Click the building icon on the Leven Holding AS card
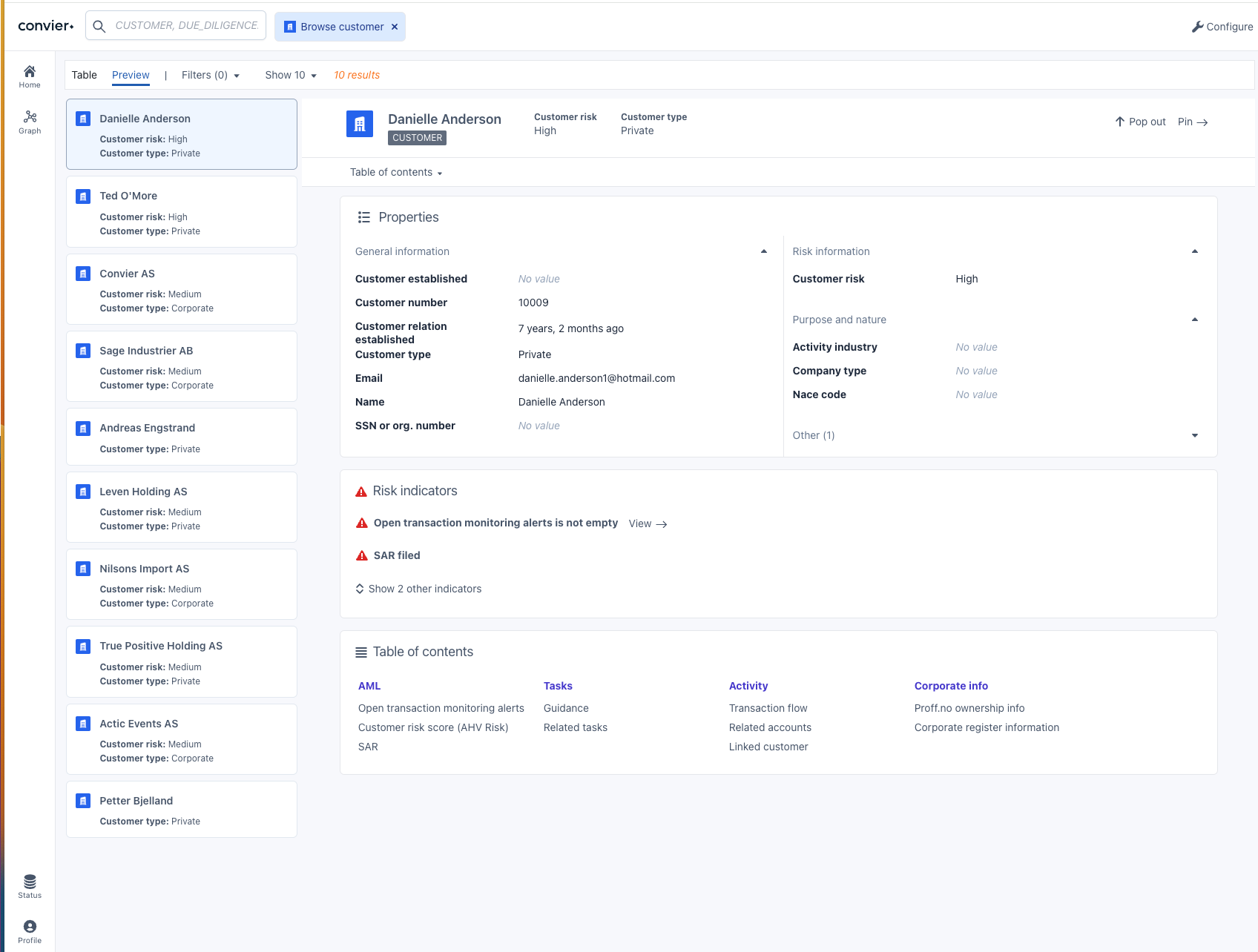 (x=83, y=492)
